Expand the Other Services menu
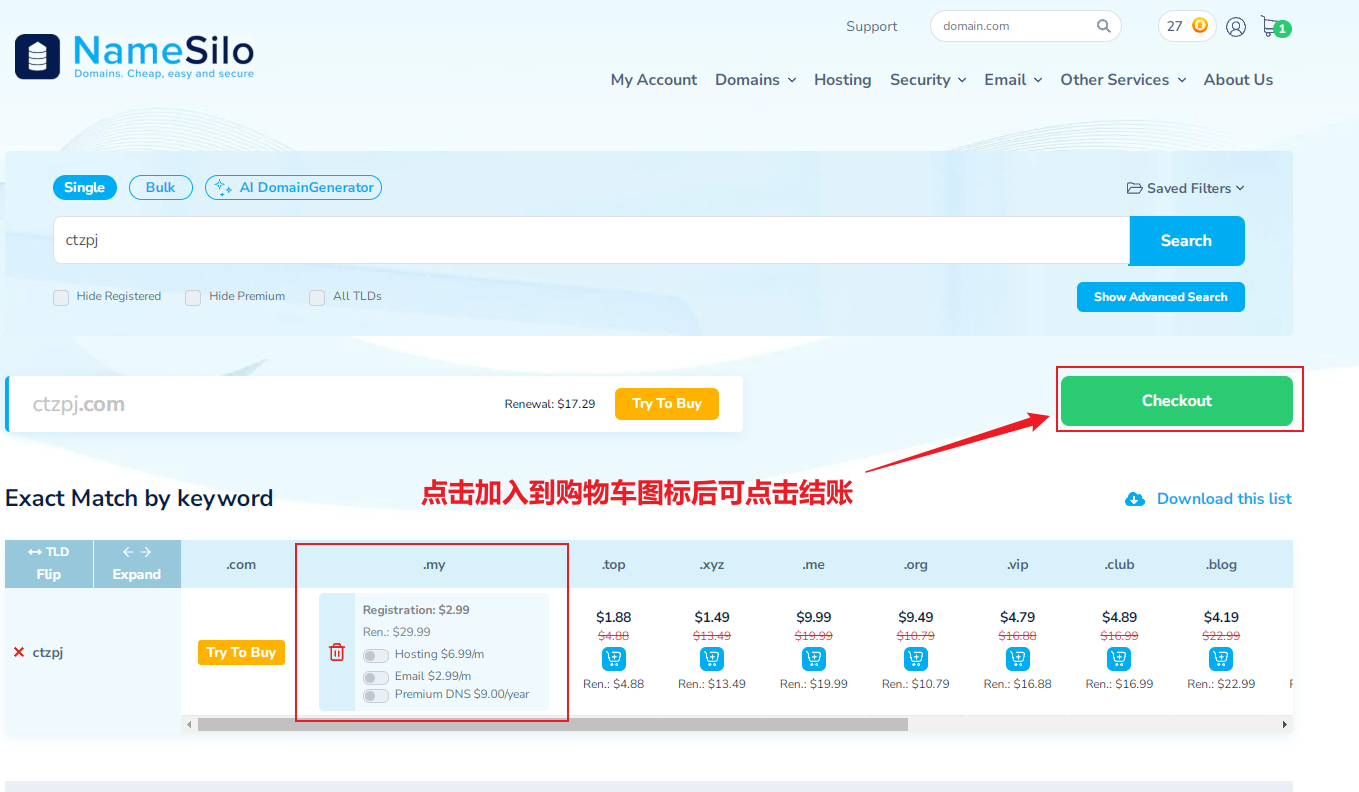Image resolution: width=1359 pixels, height=792 pixels. click(1122, 80)
